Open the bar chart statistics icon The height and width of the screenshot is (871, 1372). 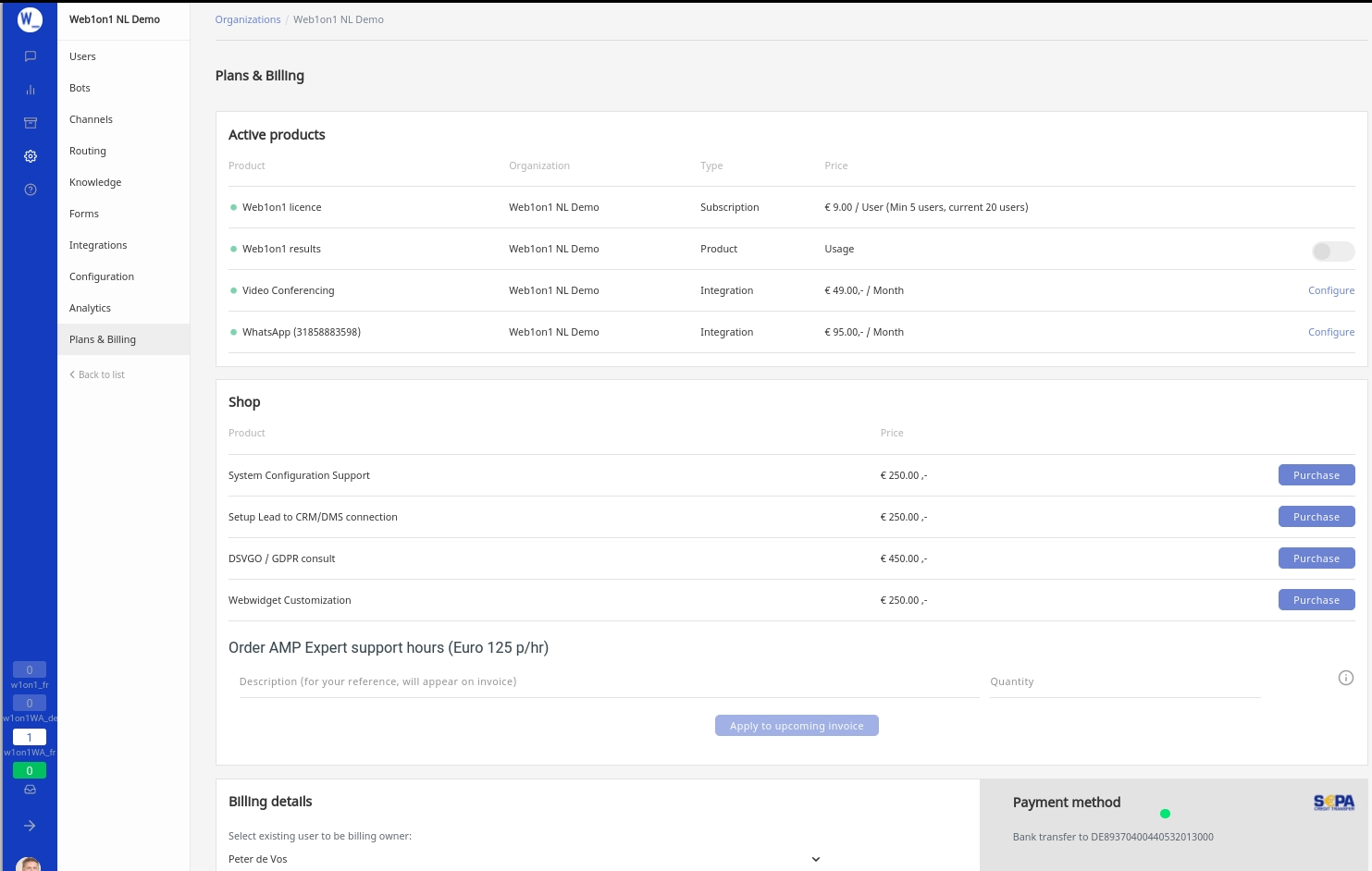click(30, 90)
